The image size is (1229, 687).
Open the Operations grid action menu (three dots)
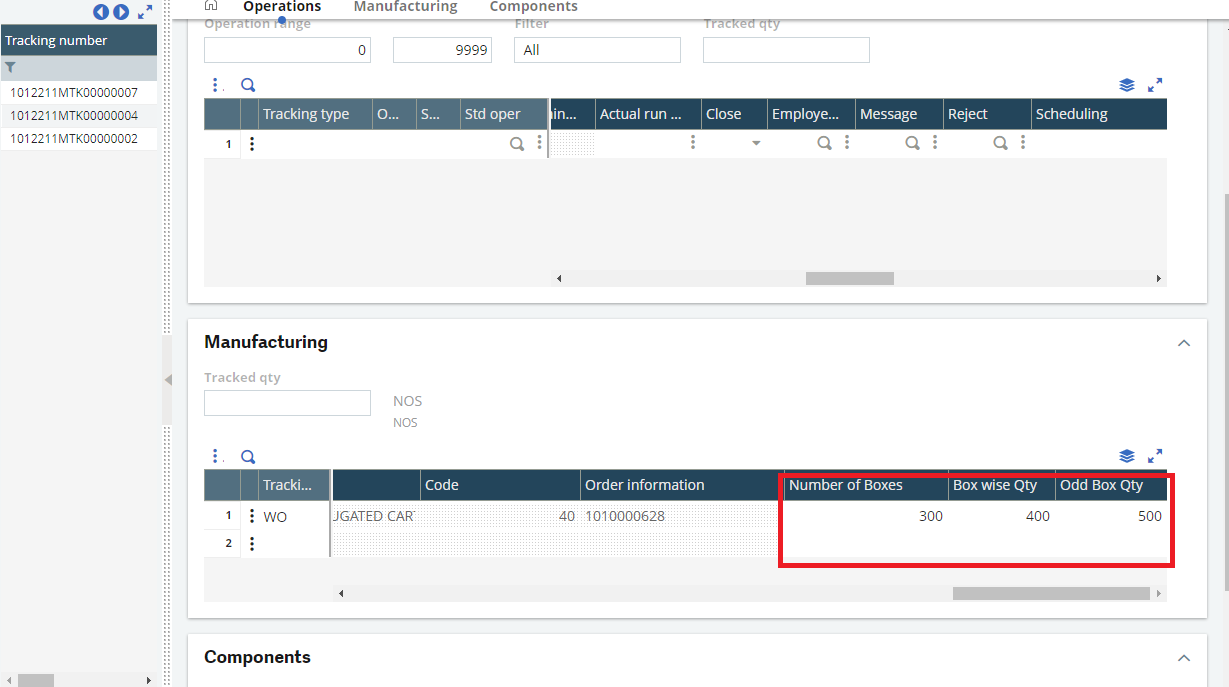tap(216, 85)
